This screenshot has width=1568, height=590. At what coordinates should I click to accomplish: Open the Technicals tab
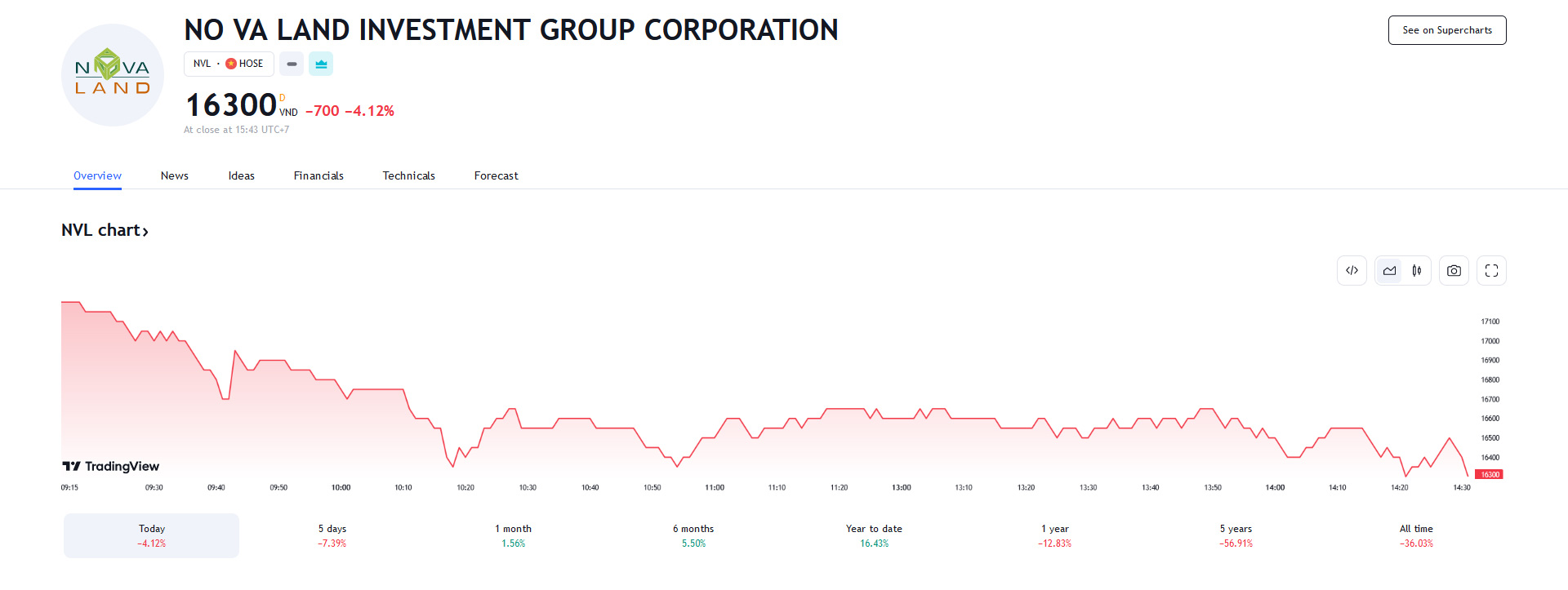408,175
